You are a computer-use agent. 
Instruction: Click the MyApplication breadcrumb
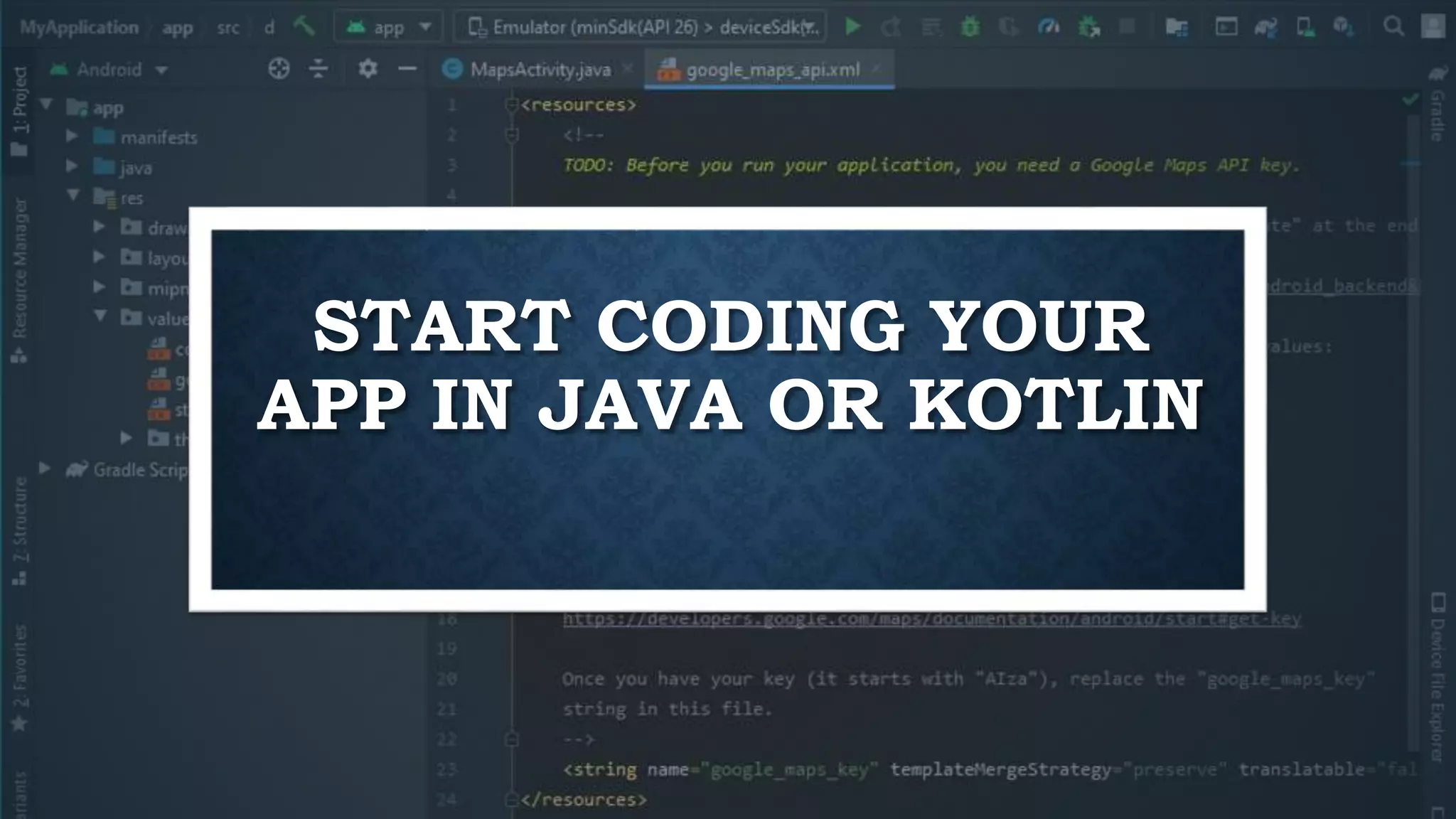[79, 28]
